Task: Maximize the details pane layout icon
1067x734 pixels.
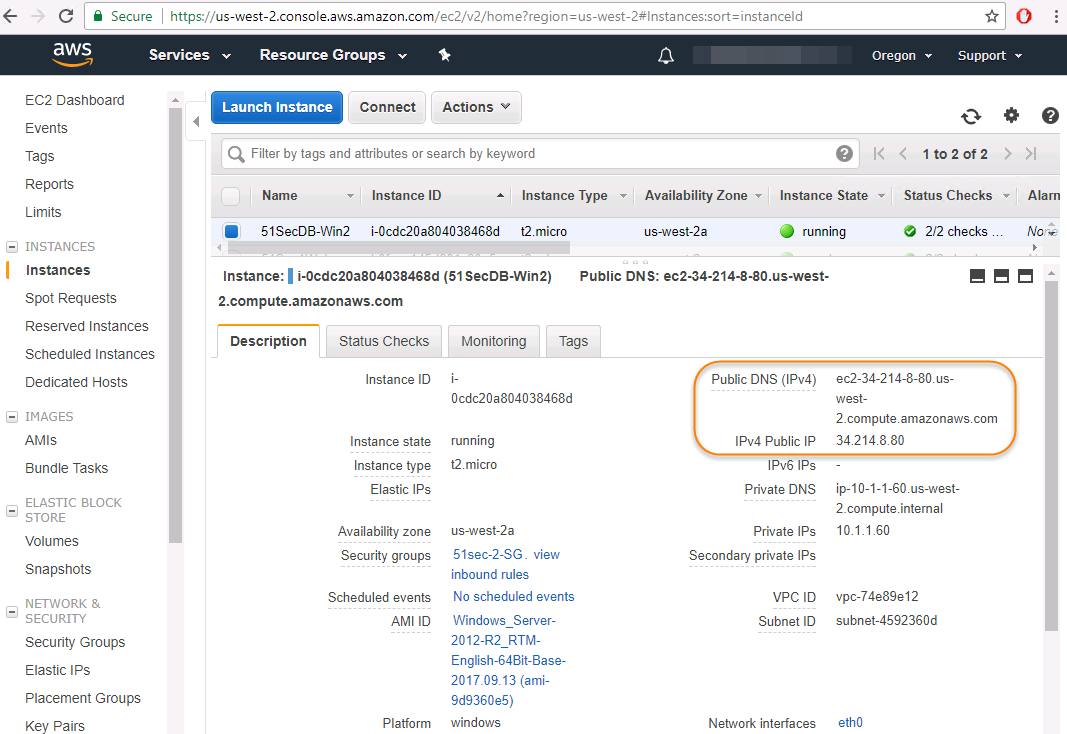Action: [1025, 276]
